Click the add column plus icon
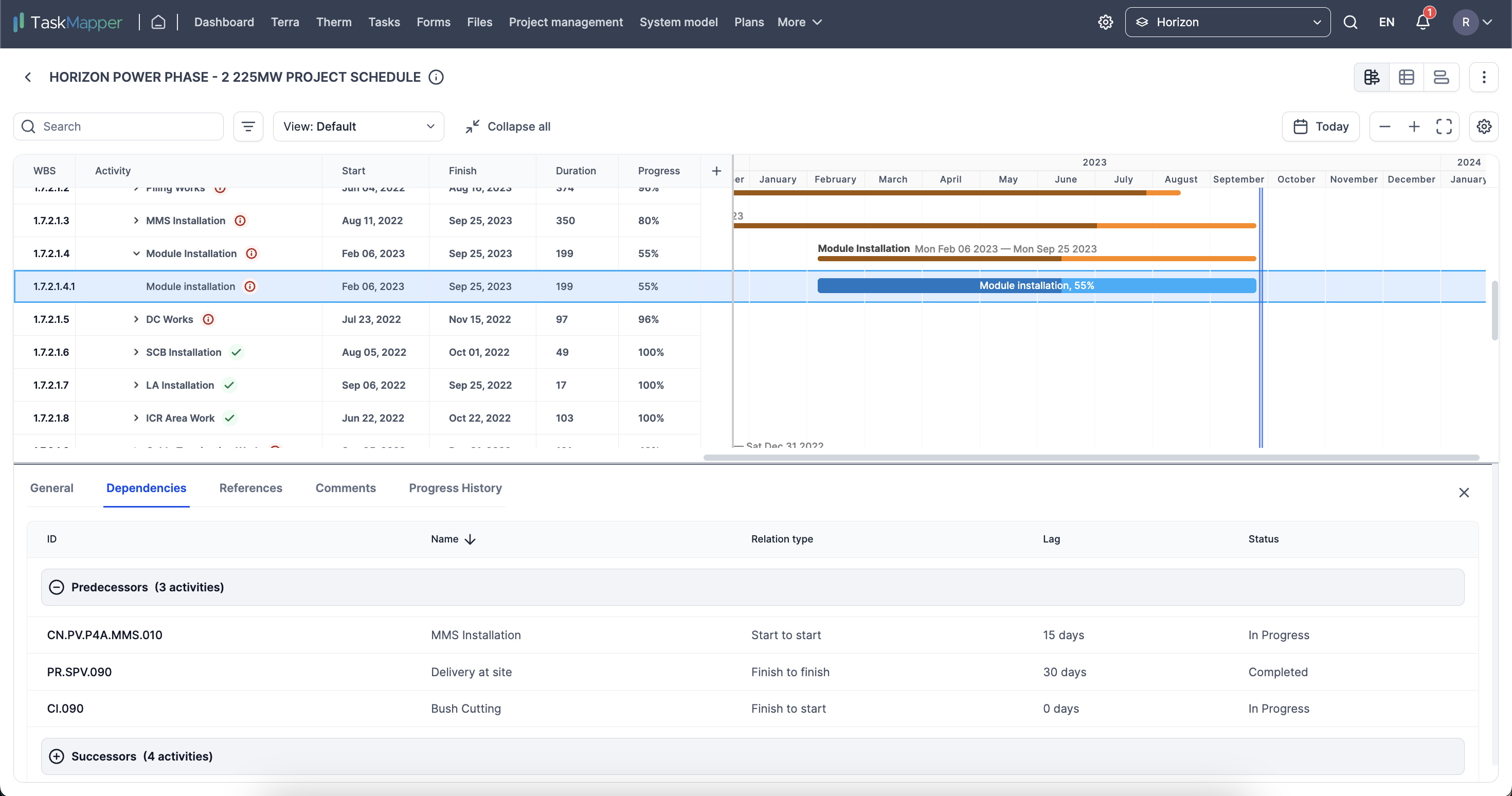This screenshot has width=1512, height=796. point(717,170)
